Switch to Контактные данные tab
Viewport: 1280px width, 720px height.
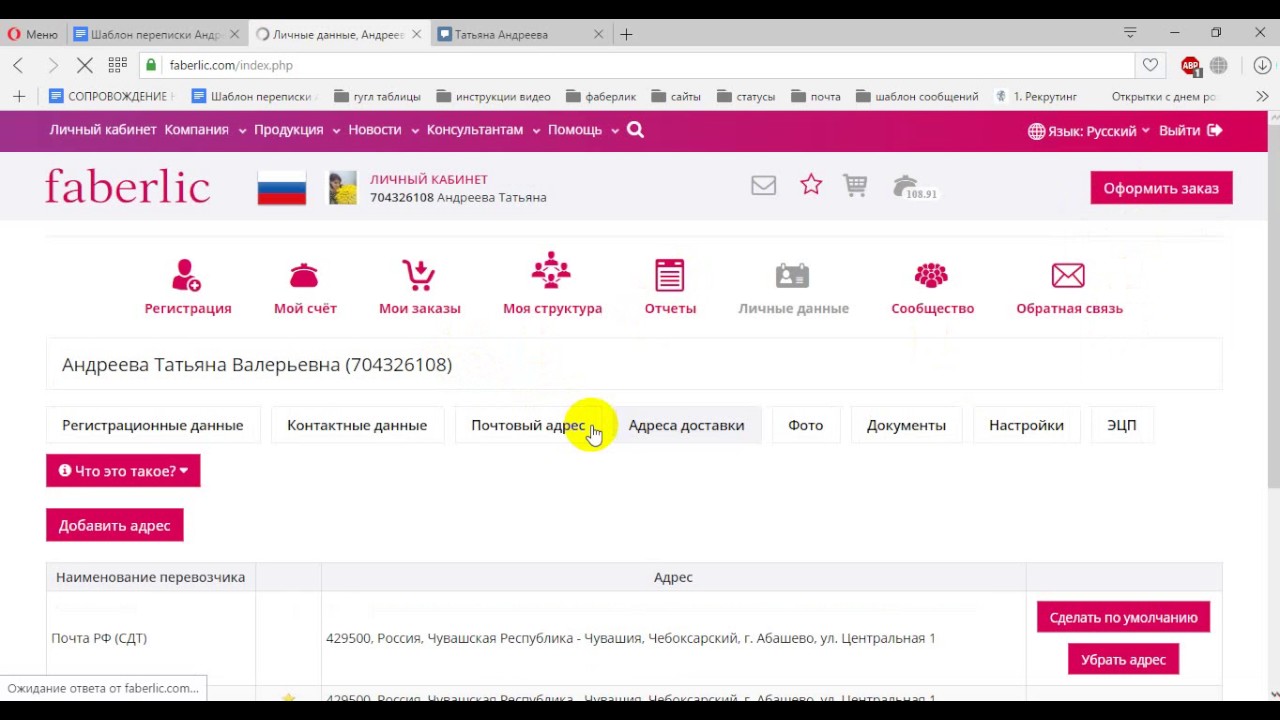point(357,425)
